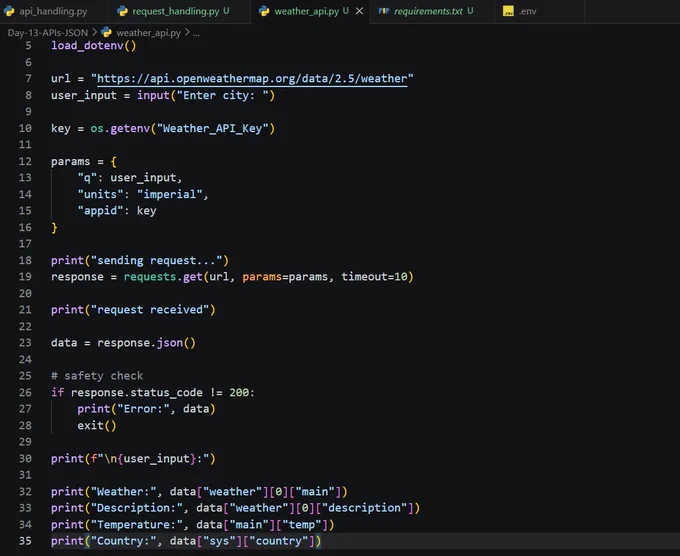680x556 pixels.
Task: Click the "Country:" string
Action: (123, 541)
